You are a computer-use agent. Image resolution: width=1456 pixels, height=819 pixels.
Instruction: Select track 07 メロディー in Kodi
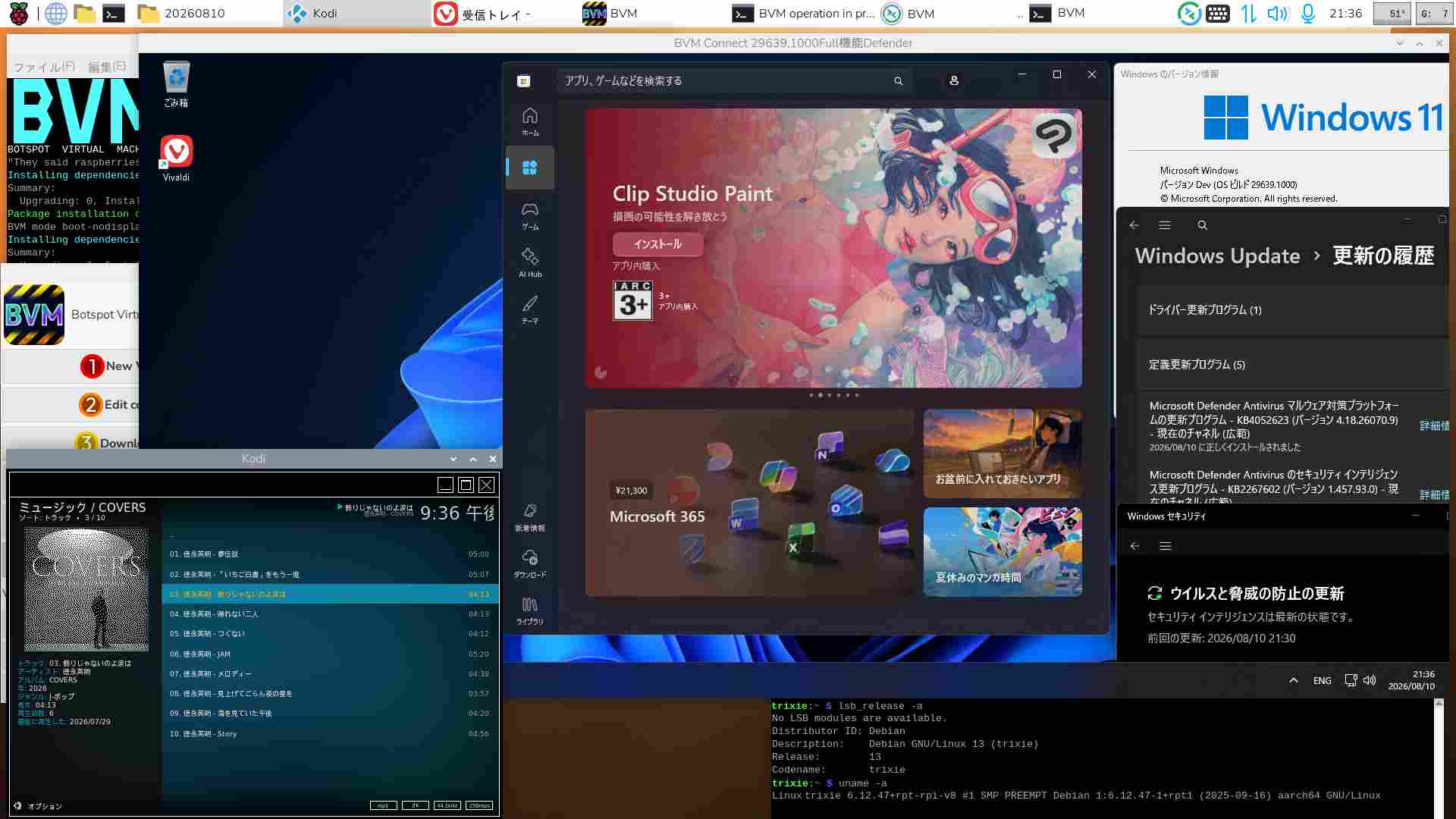pyautogui.click(x=329, y=673)
